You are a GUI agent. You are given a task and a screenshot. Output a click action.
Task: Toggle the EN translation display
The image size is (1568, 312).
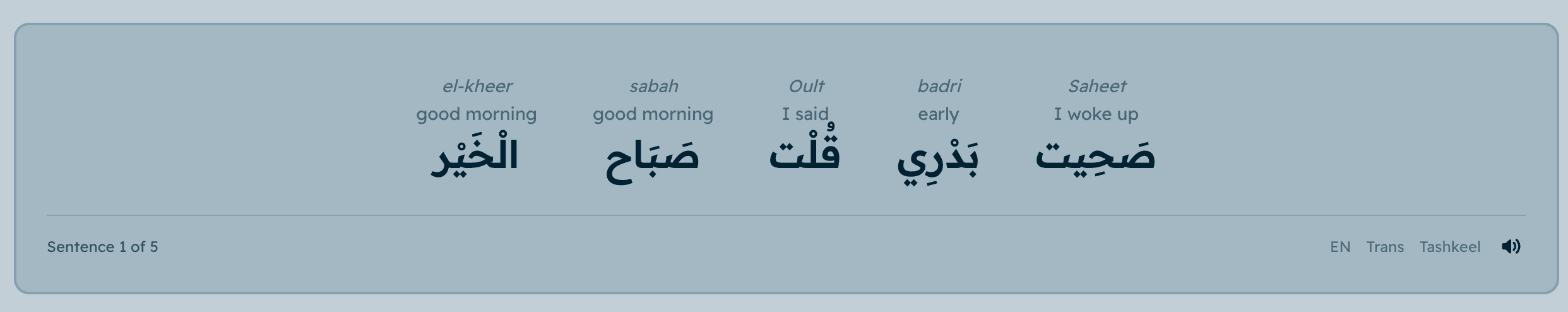(x=1340, y=247)
